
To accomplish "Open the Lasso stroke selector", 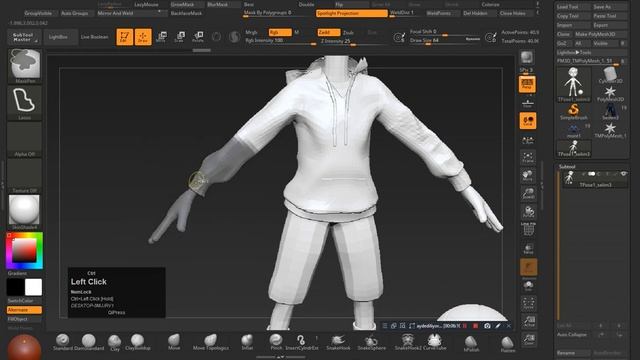I will [x=24, y=102].
